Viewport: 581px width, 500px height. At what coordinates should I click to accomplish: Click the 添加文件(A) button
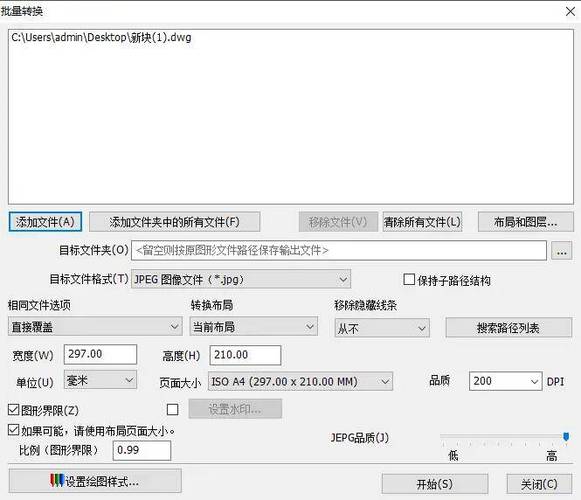[45, 222]
